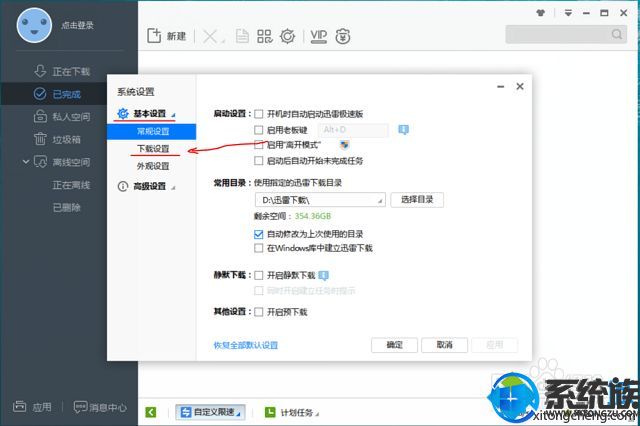
Task: Confirm settings with the 确定 button
Action: pyautogui.click(x=394, y=345)
